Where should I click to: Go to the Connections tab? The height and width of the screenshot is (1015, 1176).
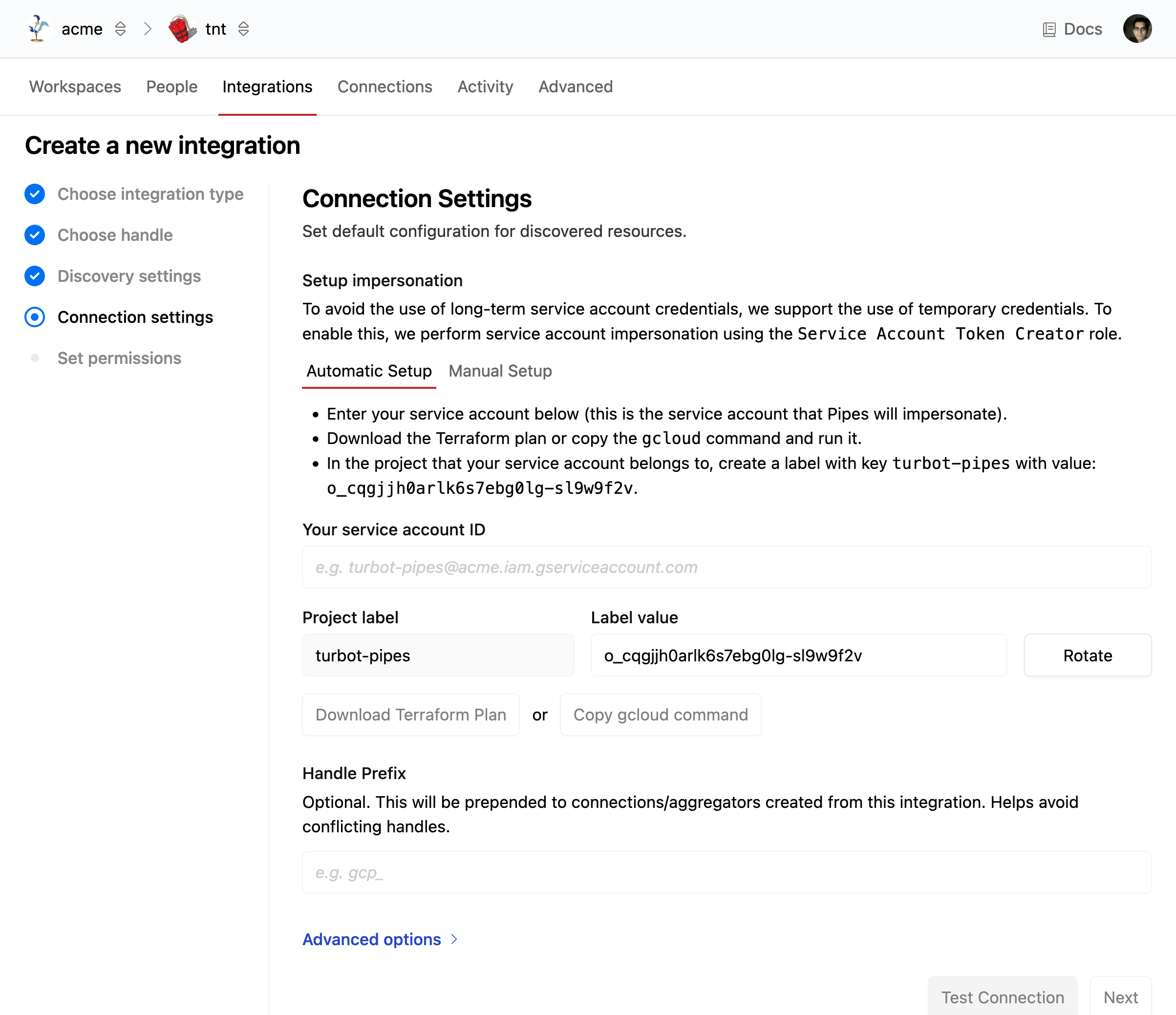pyautogui.click(x=384, y=87)
